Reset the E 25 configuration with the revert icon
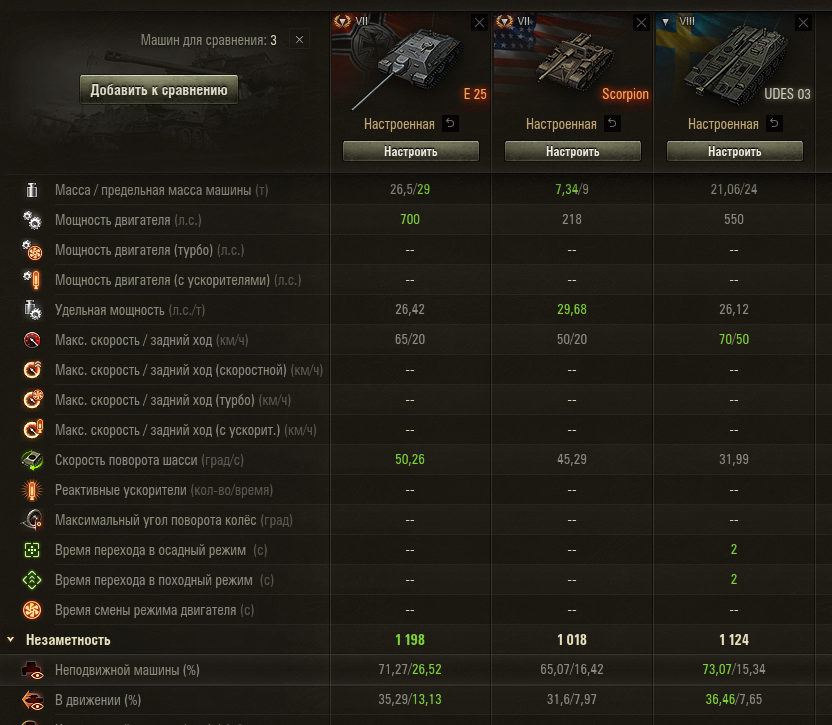The height and width of the screenshot is (725, 832). [451, 124]
